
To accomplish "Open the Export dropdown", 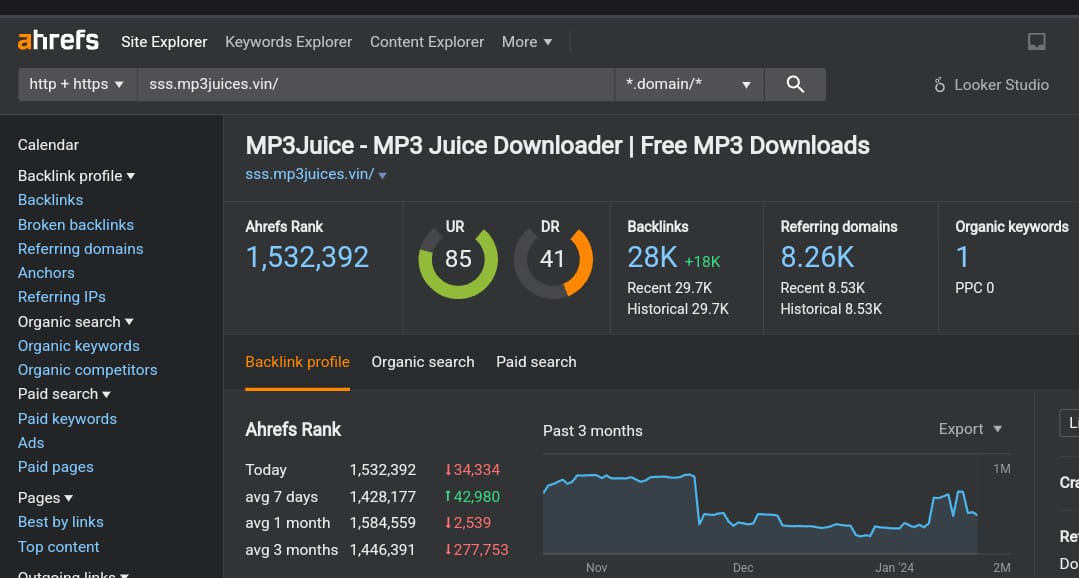I will [970, 429].
